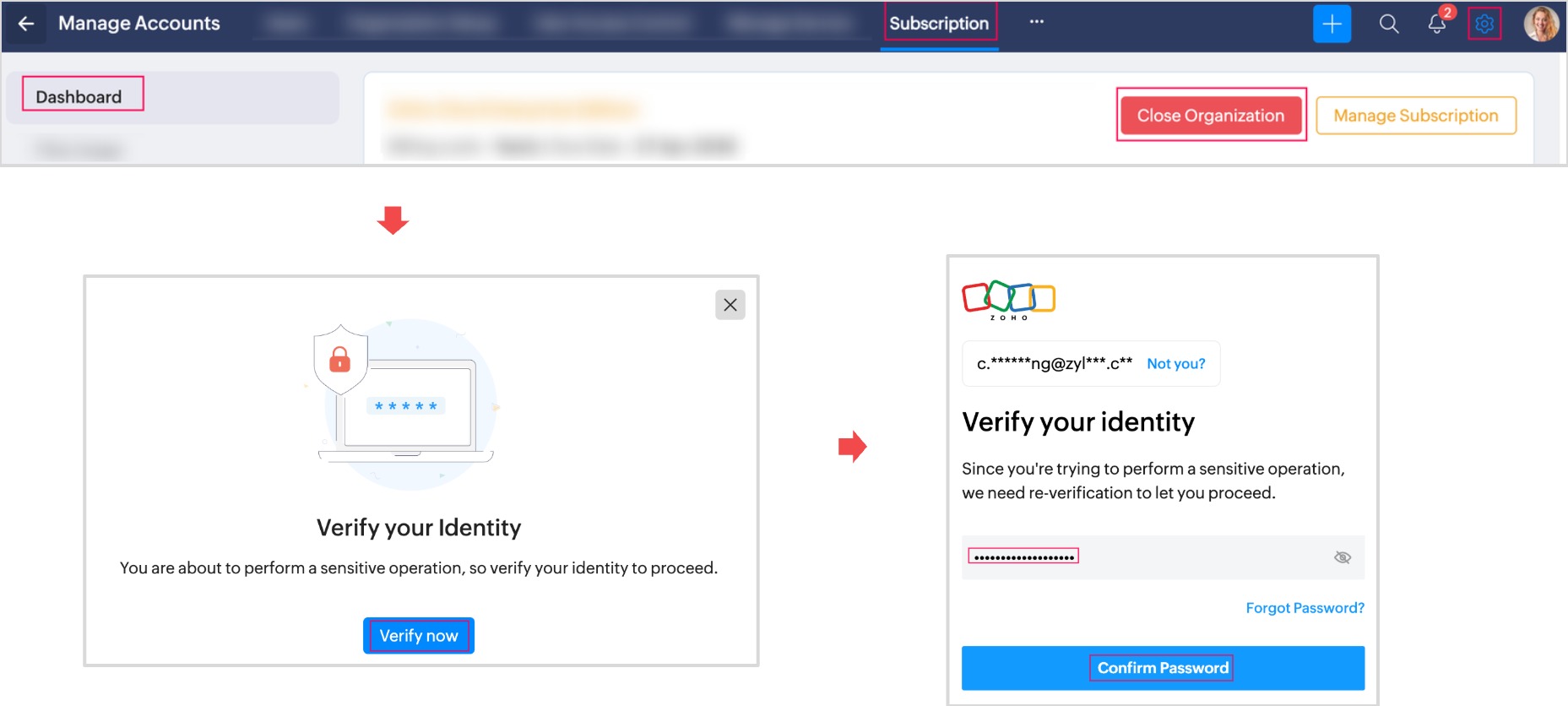Image resolution: width=1568 pixels, height=706 pixels.
Task: Click the user profile avatar
Action: [x=1540, y=24]
